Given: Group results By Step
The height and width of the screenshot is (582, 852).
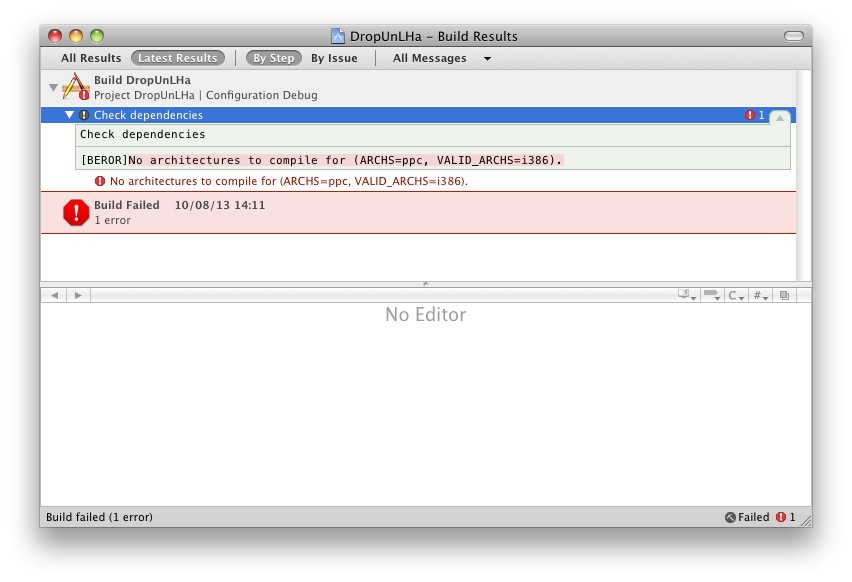Looking at the screenshot, I should (273, 58).
